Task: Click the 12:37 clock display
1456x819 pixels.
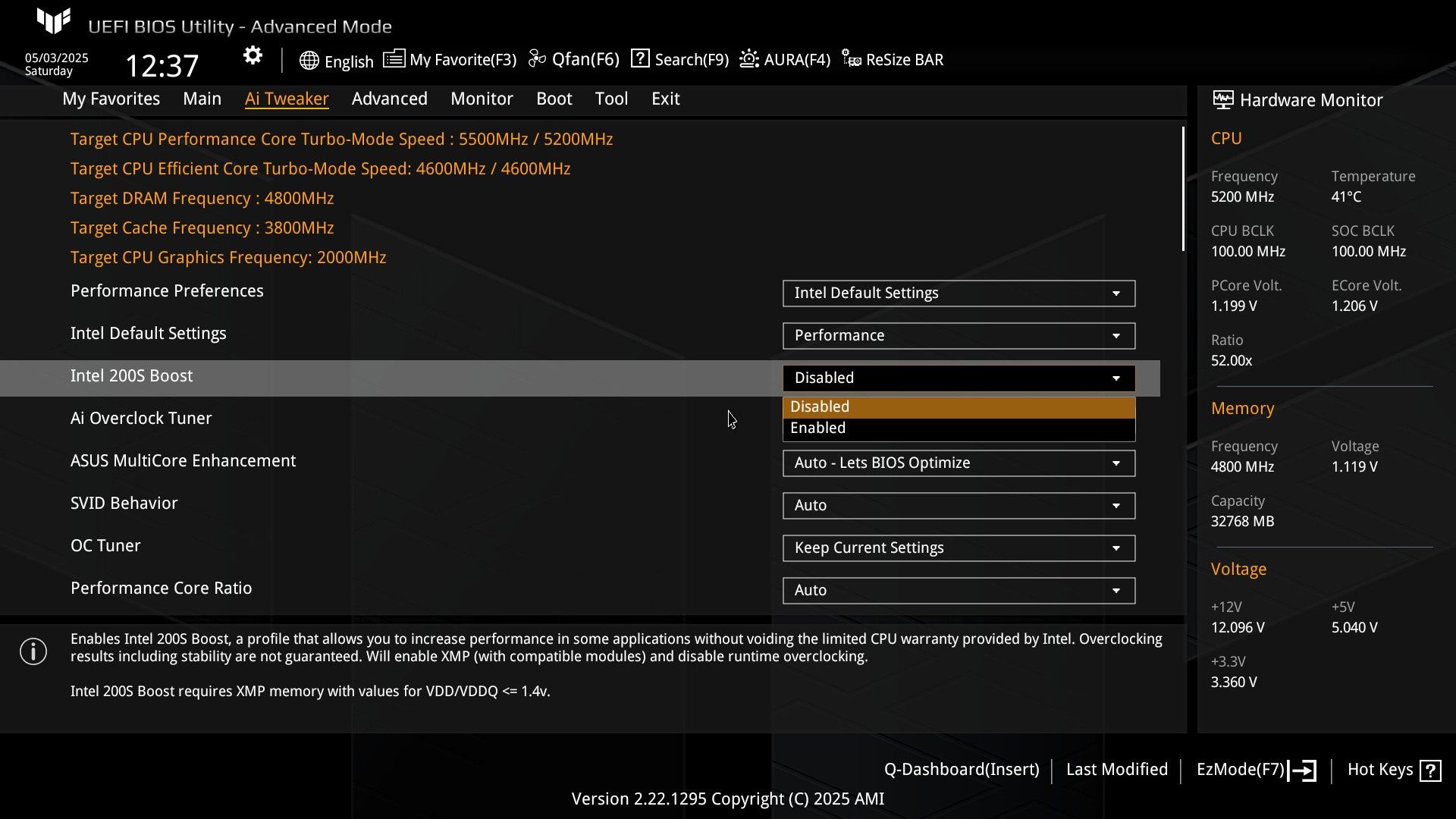Action: tap(162, 66)
